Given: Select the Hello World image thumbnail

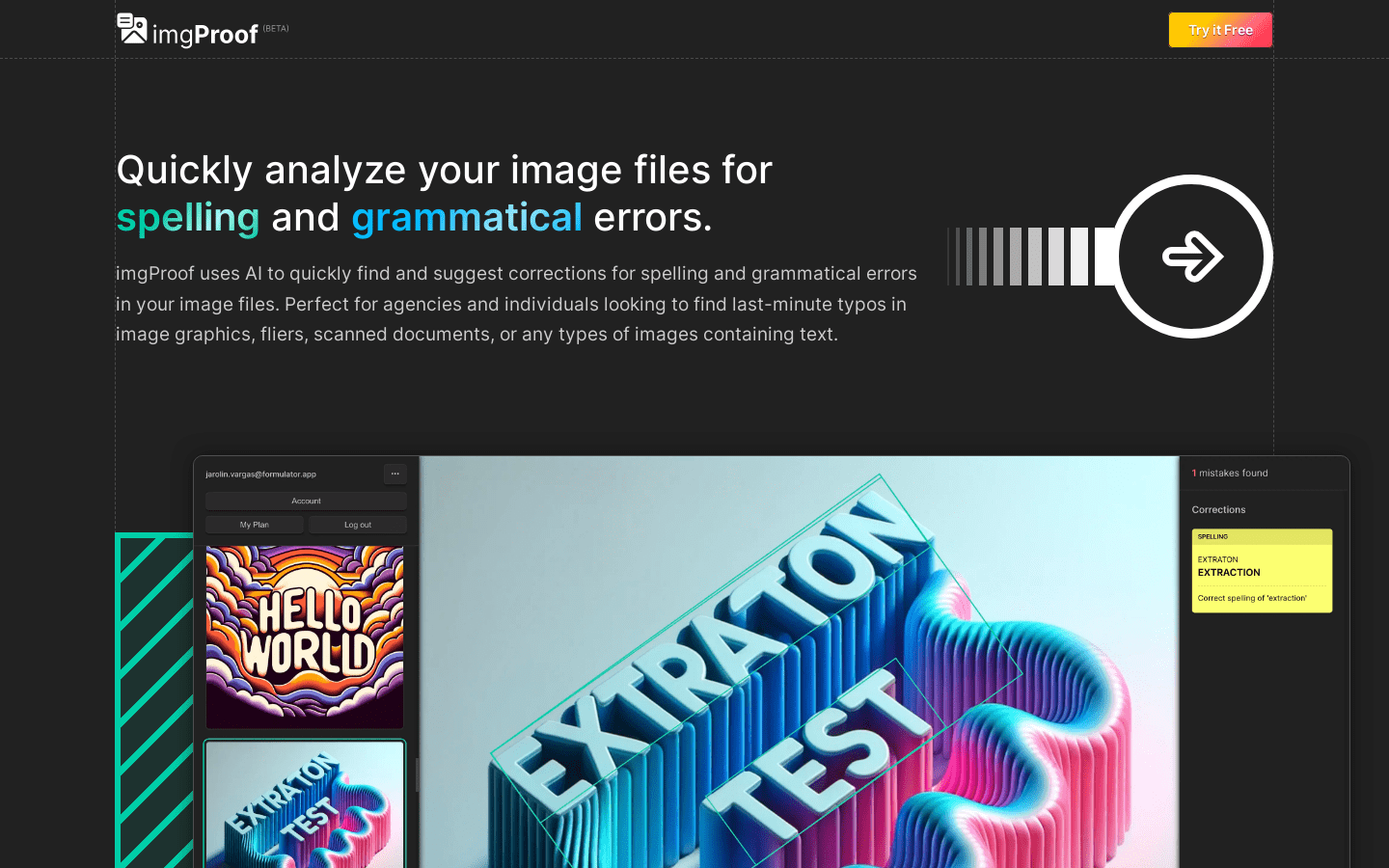Looking at the screenshot, I should point(305,637).
